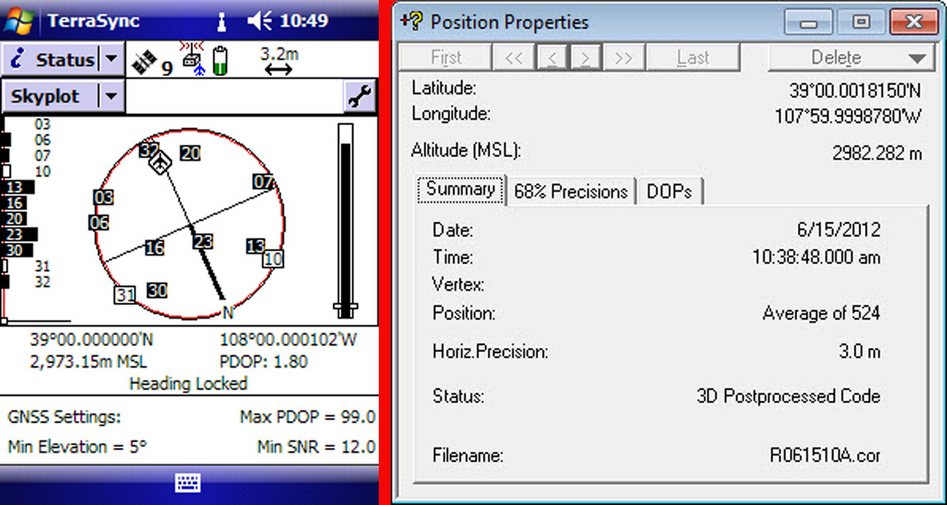Switch to the 68% Precisions tab
This screenshot has height=505, width=947.
point(571,192)
